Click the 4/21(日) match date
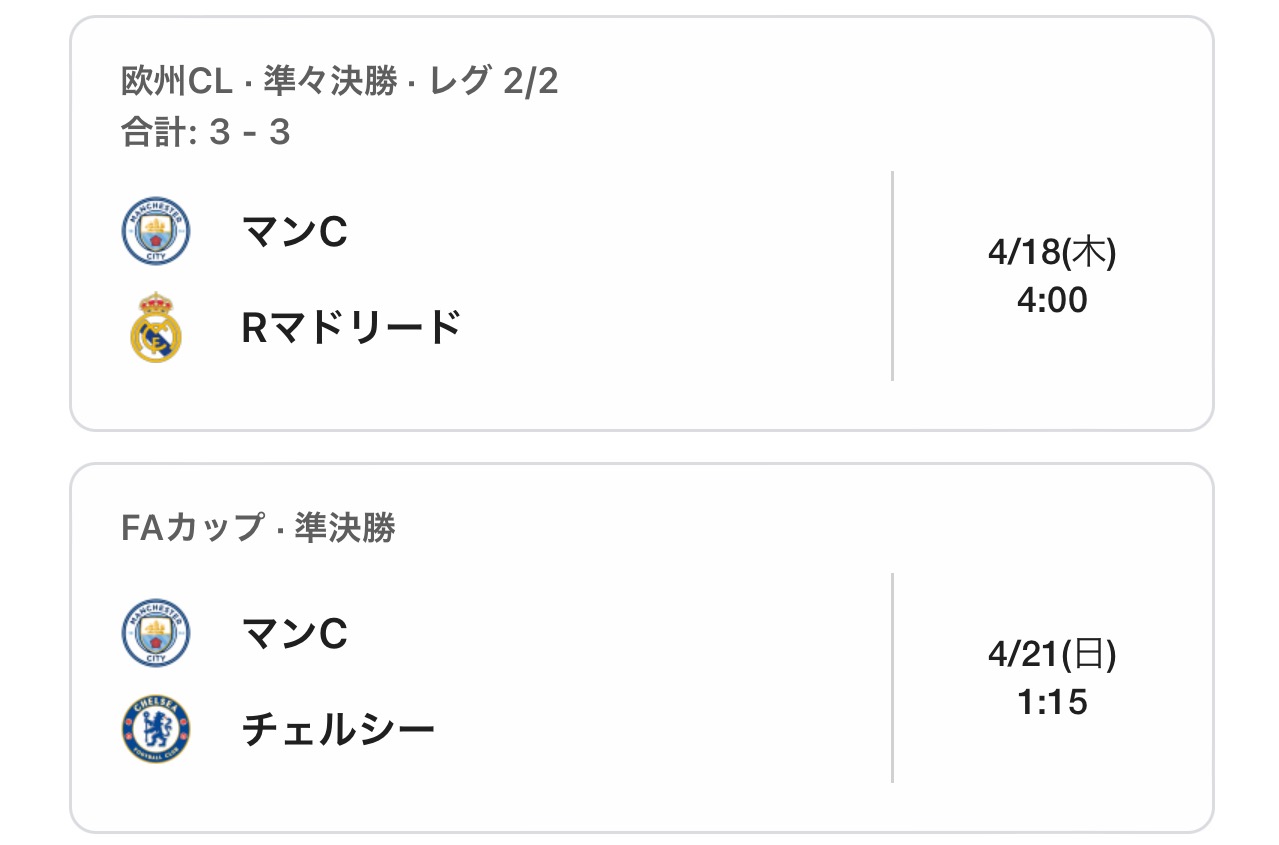The image size is (1279, 845). (1051, 654)
